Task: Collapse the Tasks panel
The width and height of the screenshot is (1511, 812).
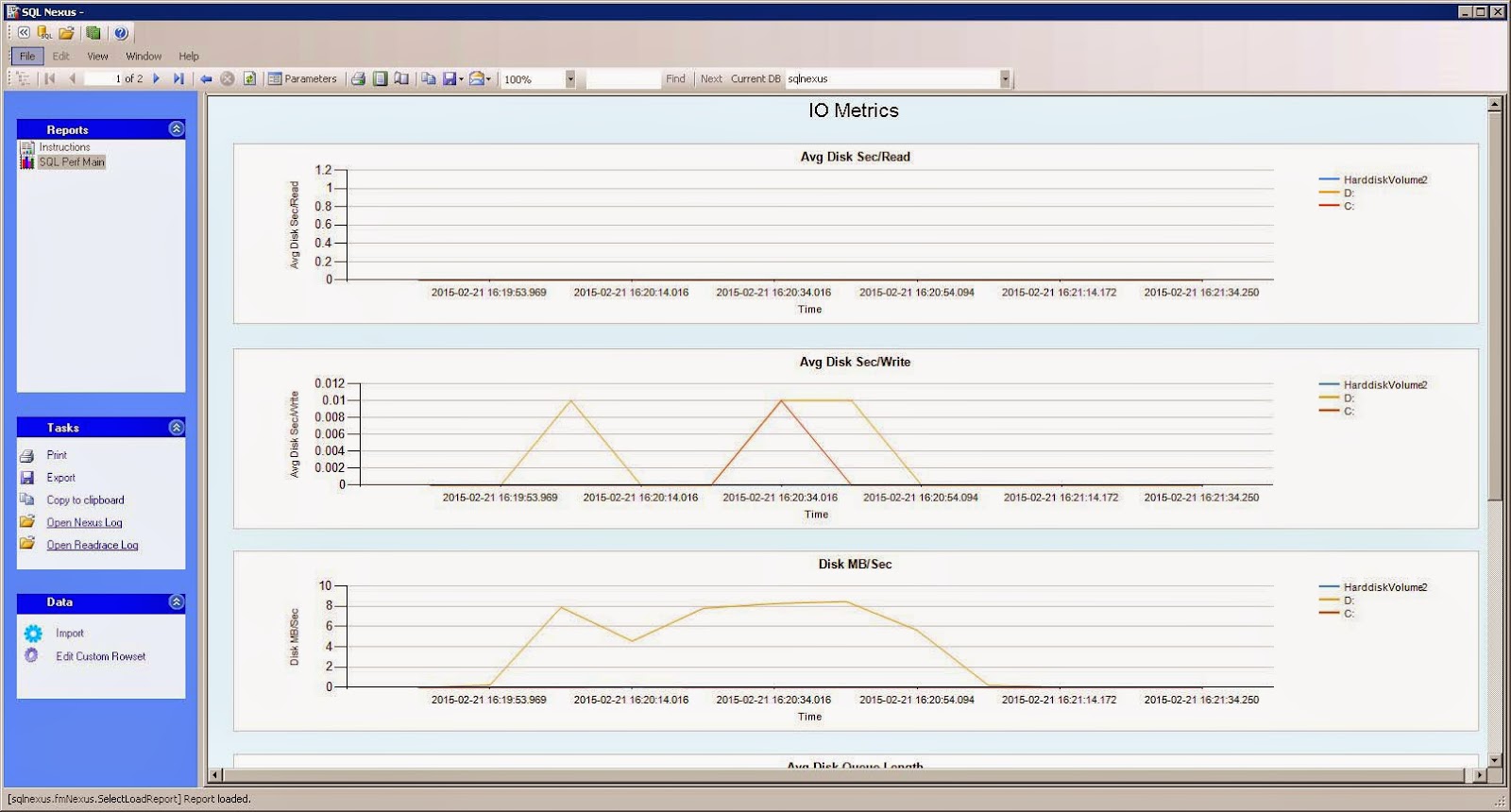Action: coord(177,428)
